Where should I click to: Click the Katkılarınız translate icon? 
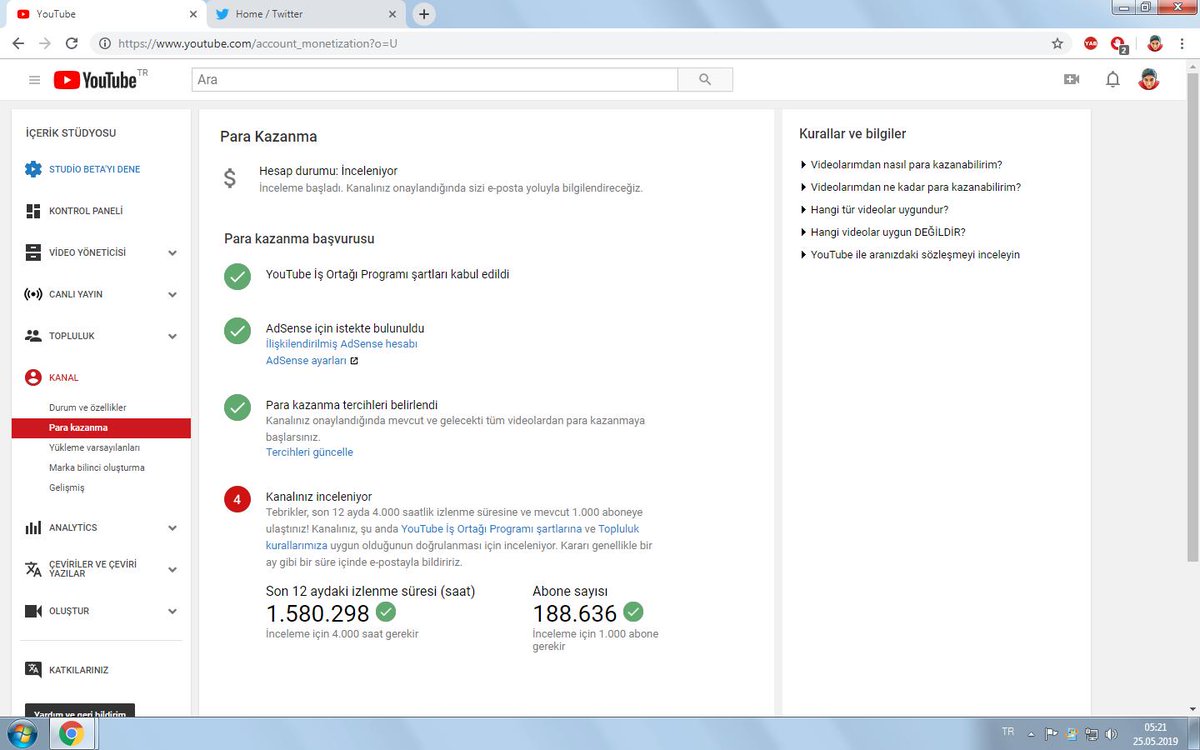point(33,670)
